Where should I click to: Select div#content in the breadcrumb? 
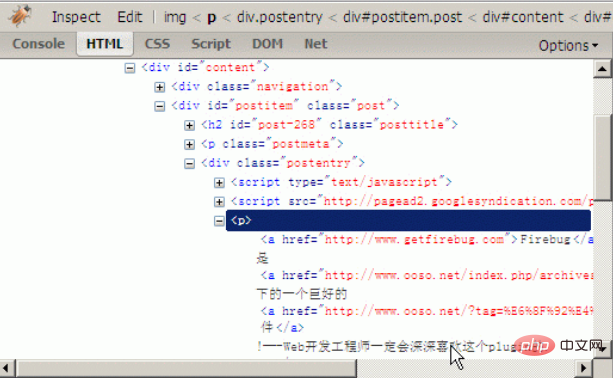pos(523,17)
